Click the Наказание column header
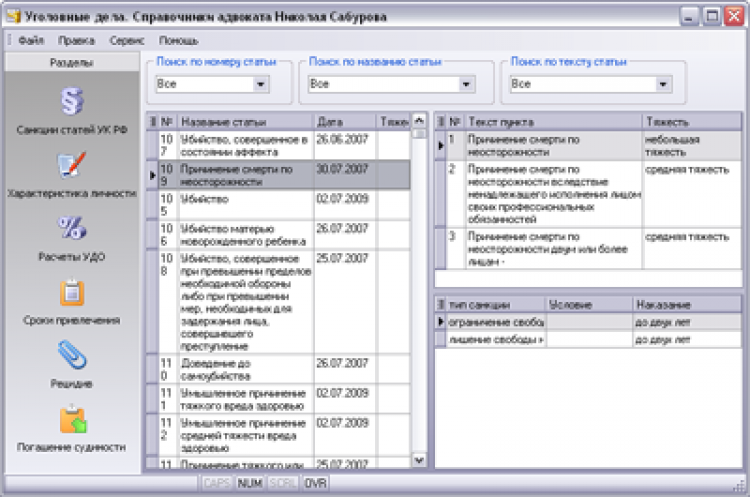 tap(687, 305)
